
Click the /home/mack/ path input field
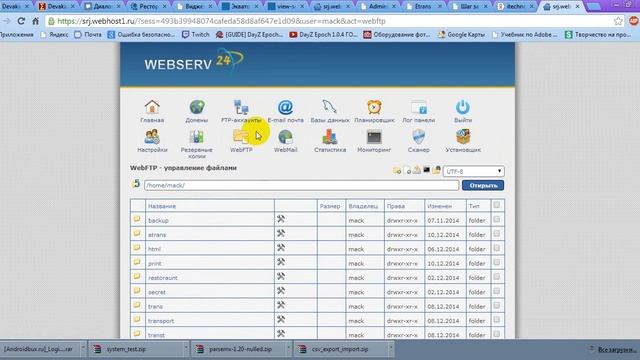point(301,185)
